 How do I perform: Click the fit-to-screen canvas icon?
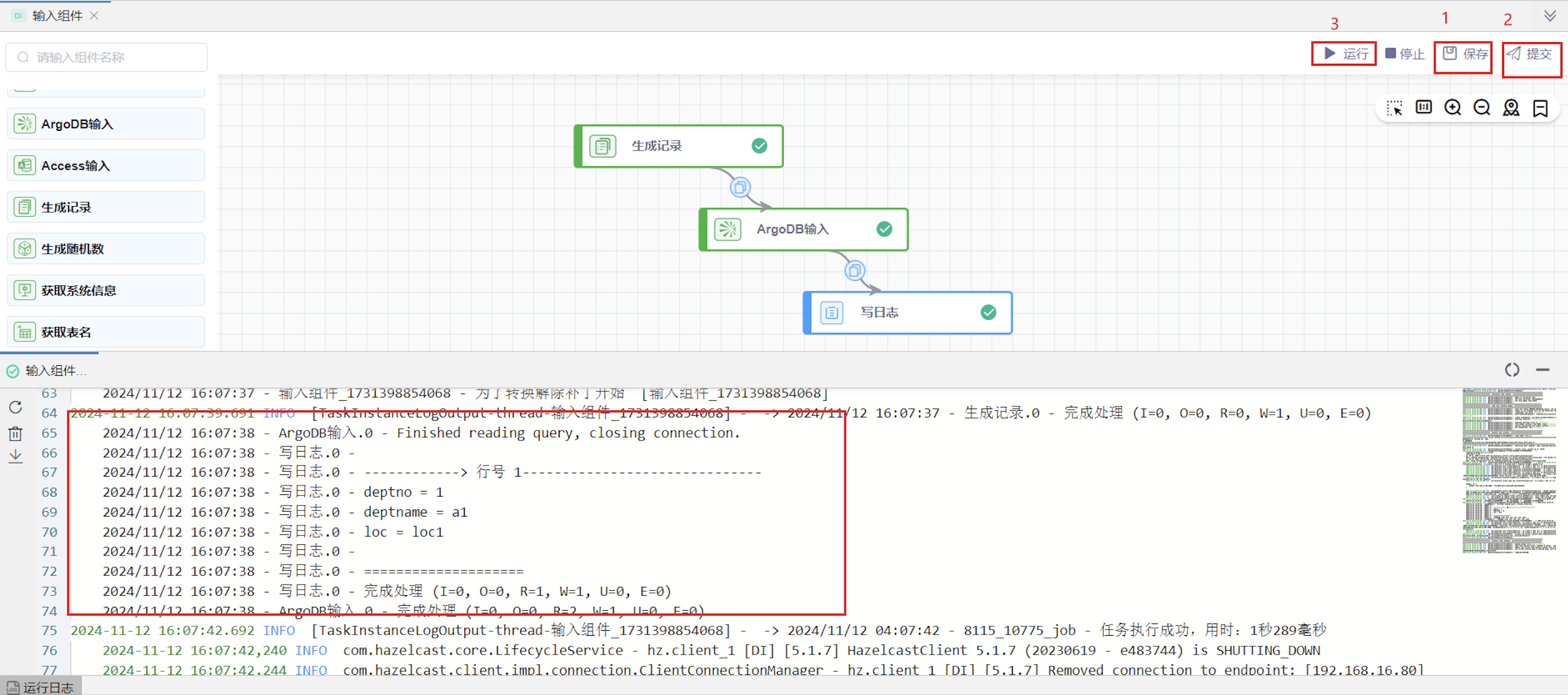coord(1423,108)
